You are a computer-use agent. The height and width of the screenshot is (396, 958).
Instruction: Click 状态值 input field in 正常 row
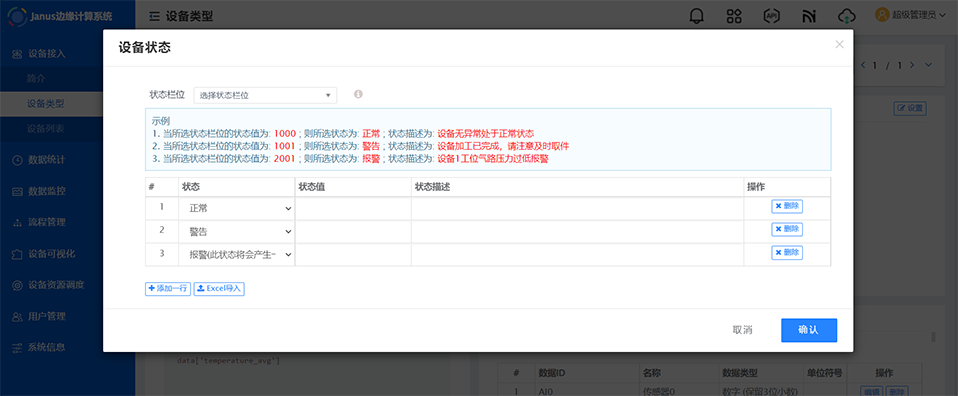point(353,208)
